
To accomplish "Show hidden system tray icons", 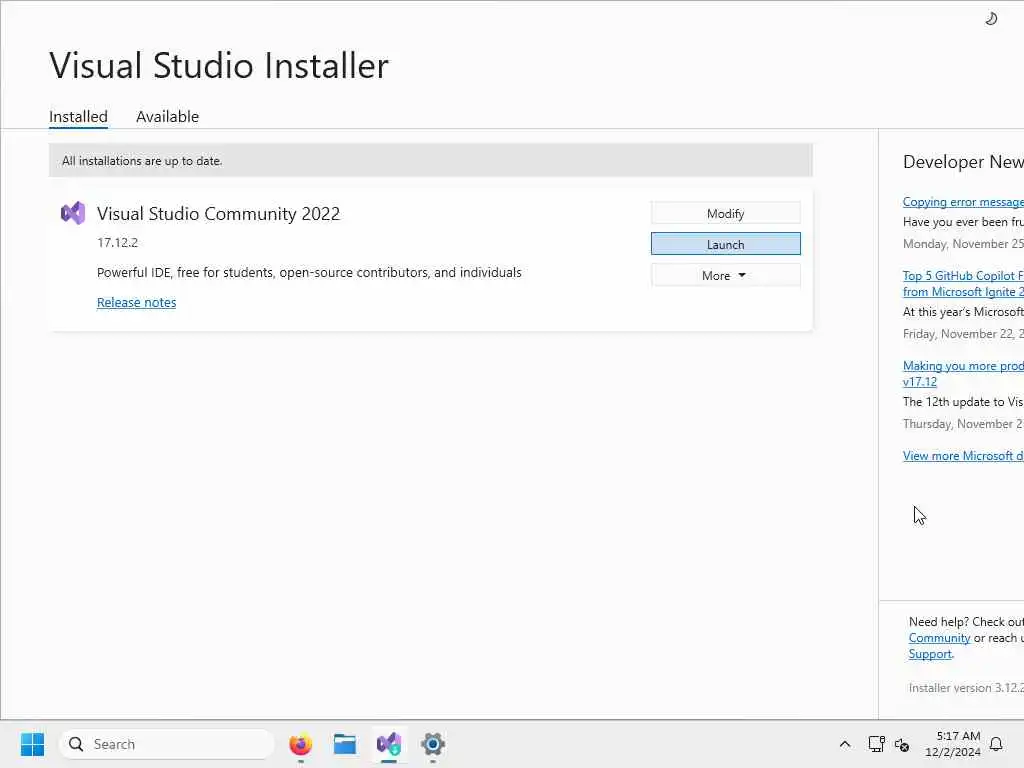I will [x=844, y=744].
